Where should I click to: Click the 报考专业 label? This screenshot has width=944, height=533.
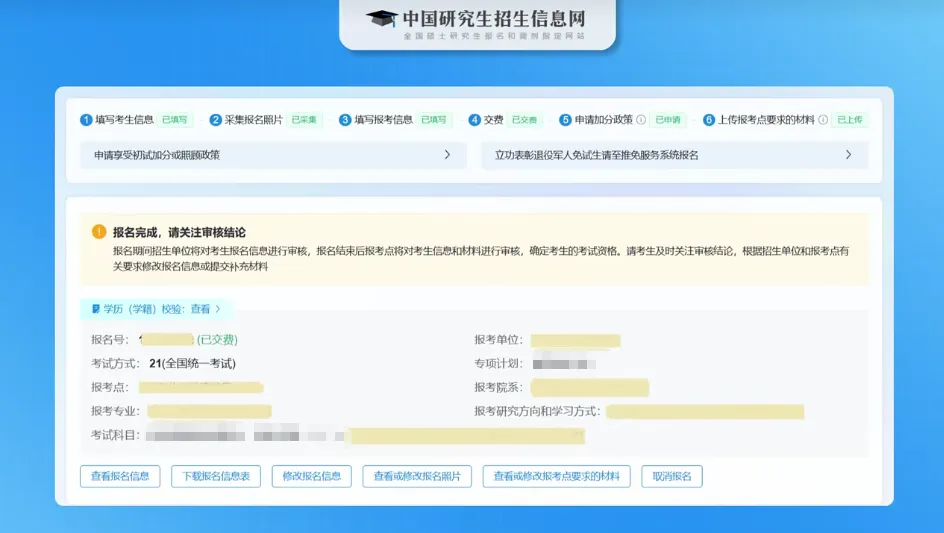click(116, 411)
